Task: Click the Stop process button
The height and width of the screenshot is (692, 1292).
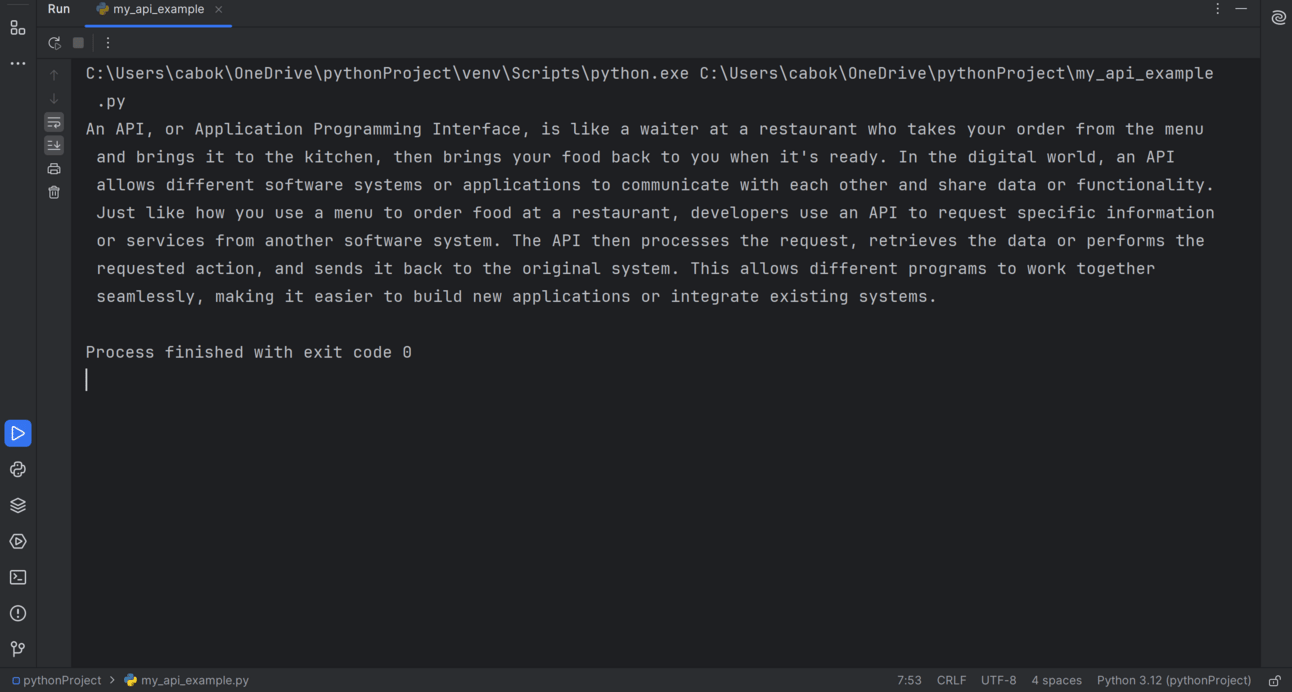Action: tap(79, 43)
